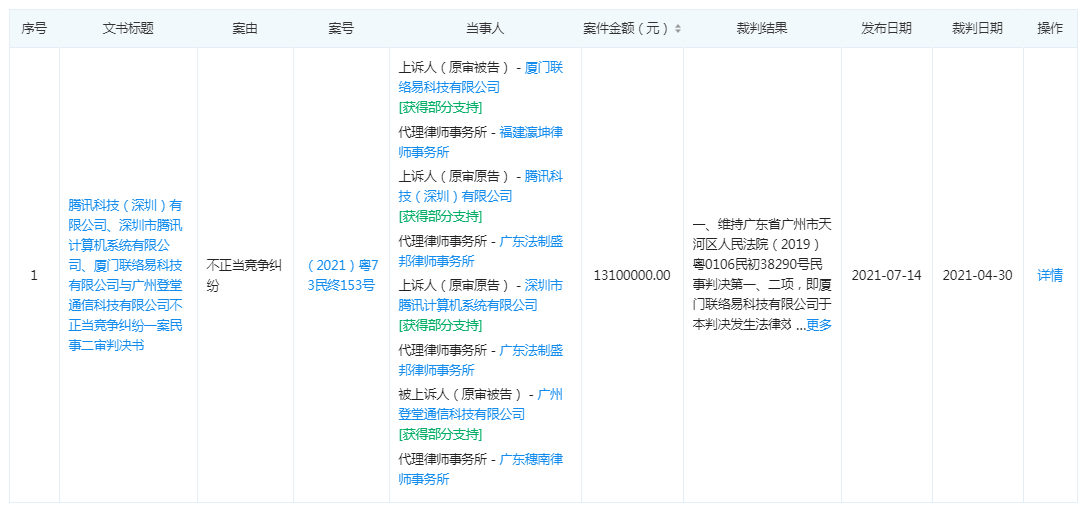Open 广东法制盛邦律师事务所 under 腾讯科技(深圳)

[x=480, y=251]
